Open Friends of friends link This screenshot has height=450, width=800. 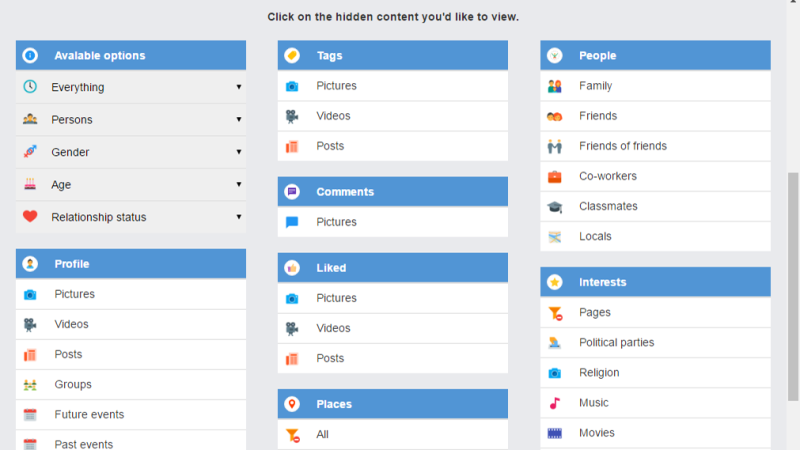pyautogui.click(x=622, y=146)
